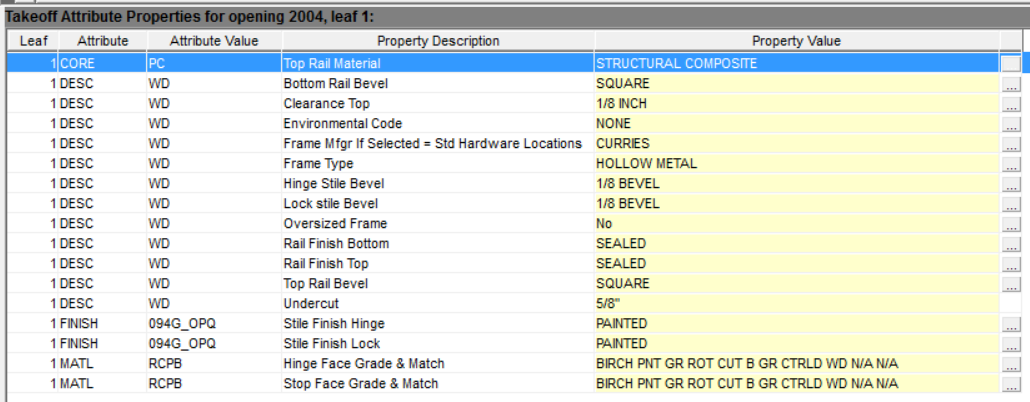Open ellipsis button for Stop Face Grade & Match
Screen dimensions: 1030x402
pyautogui.click(x=1011, y=384)
